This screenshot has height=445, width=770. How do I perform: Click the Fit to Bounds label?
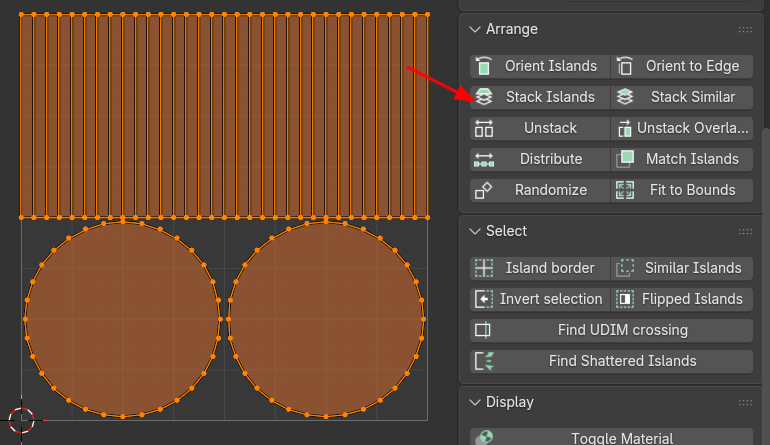tap(692, 190)
